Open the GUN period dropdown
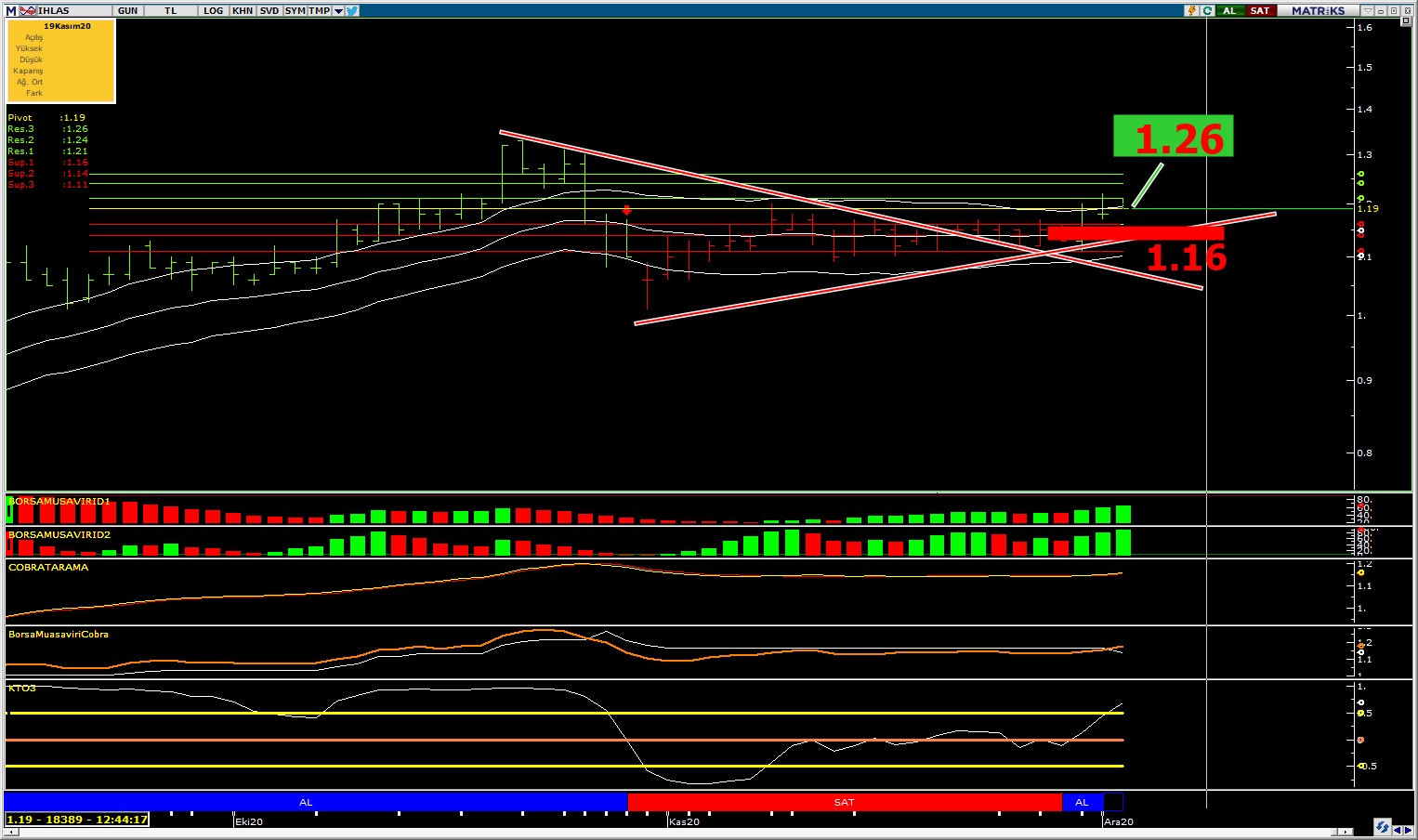This screenshot has width=1418, height=840. [x=127, y=10]
